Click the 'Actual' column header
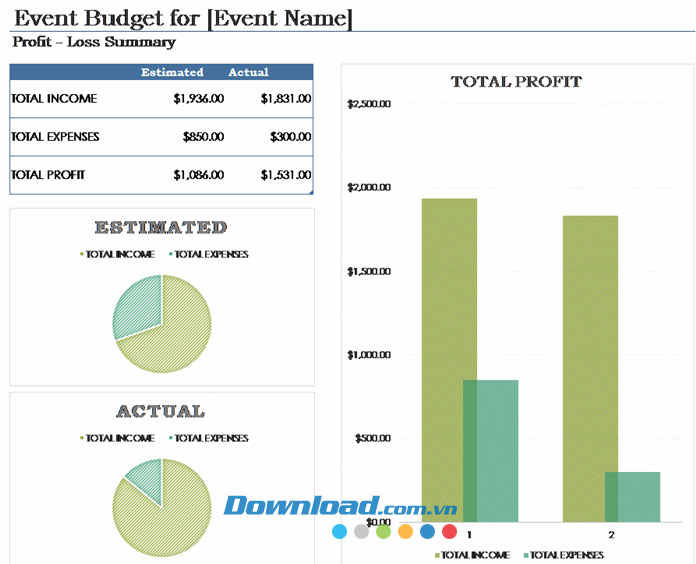696x564 pixels. [248, 72]
